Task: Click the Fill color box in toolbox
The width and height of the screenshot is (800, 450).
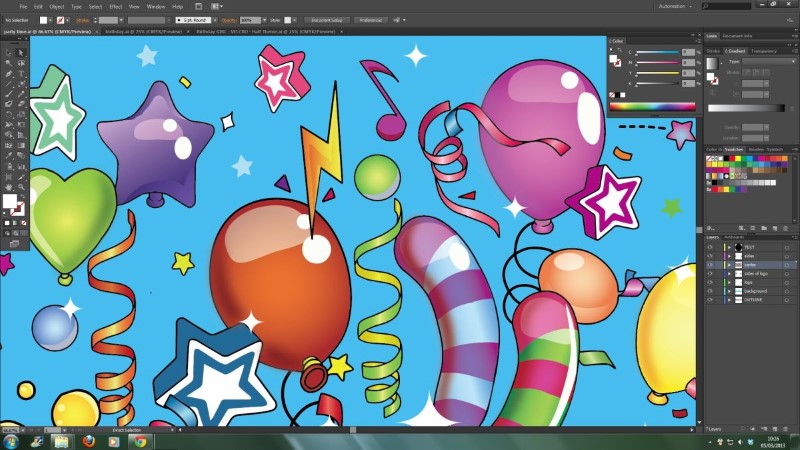Action: click(x=11, y=201)
